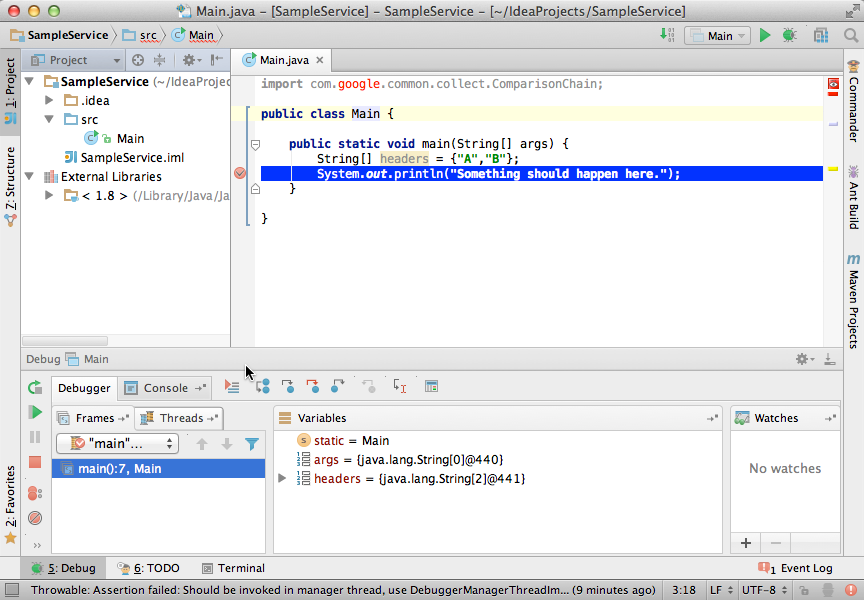Collapse the src folder
This screenshot has width=864, height=600.
pyautogui.click(x=49, y=119)
